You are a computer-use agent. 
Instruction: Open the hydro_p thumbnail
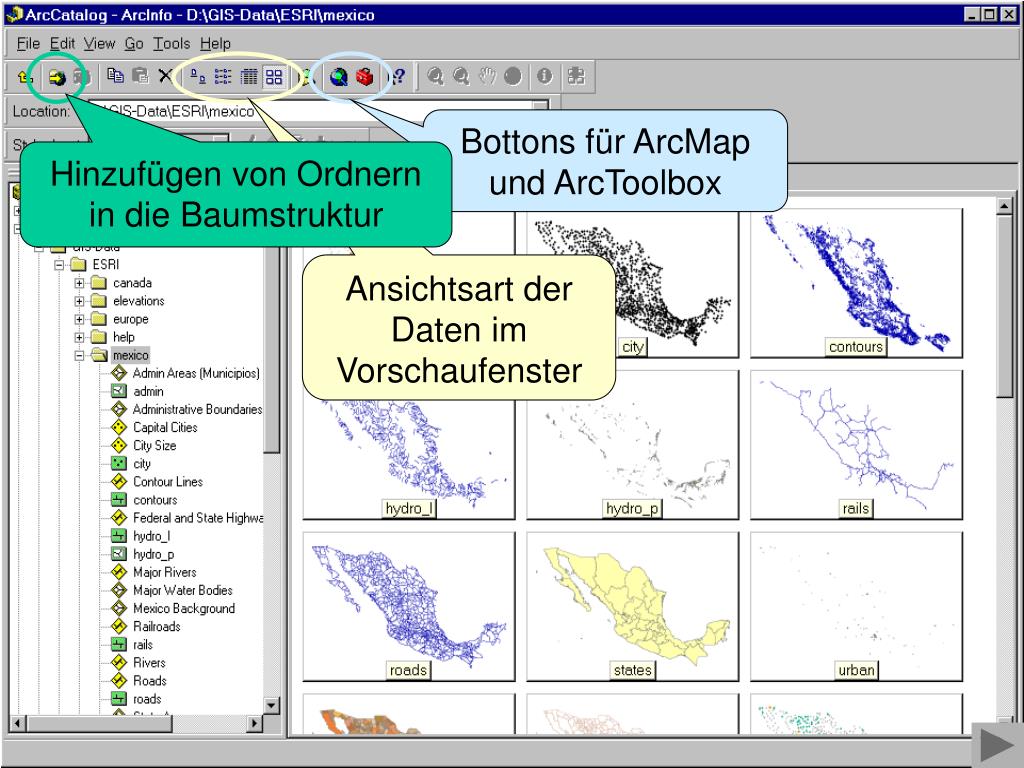(x=633, y=445)
